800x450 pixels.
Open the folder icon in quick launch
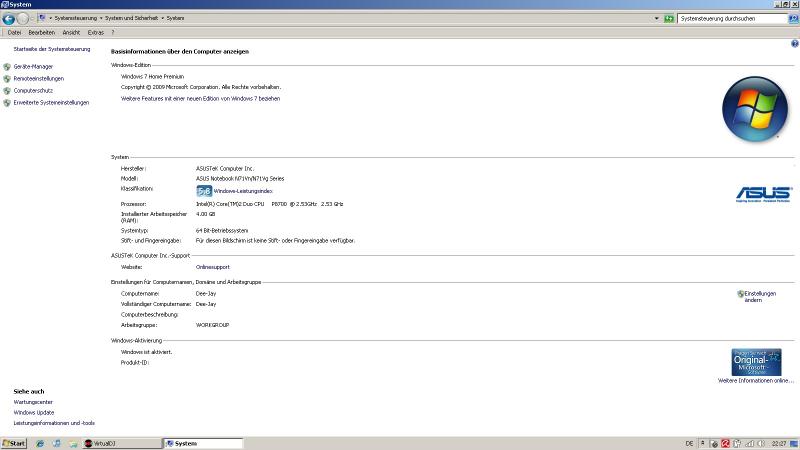coord(73,443)
